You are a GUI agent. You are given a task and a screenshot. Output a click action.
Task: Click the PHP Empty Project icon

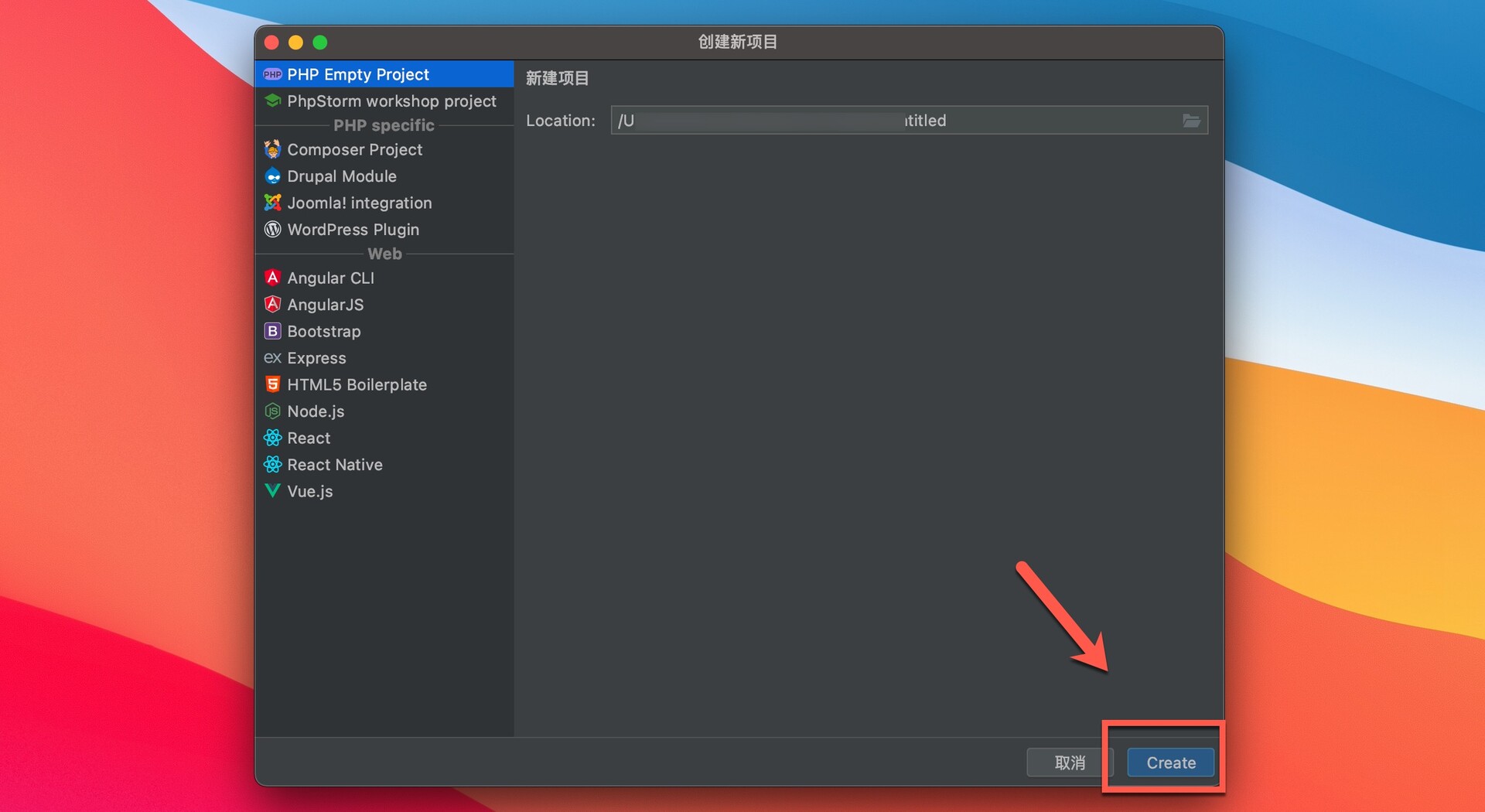pos(272,74)
